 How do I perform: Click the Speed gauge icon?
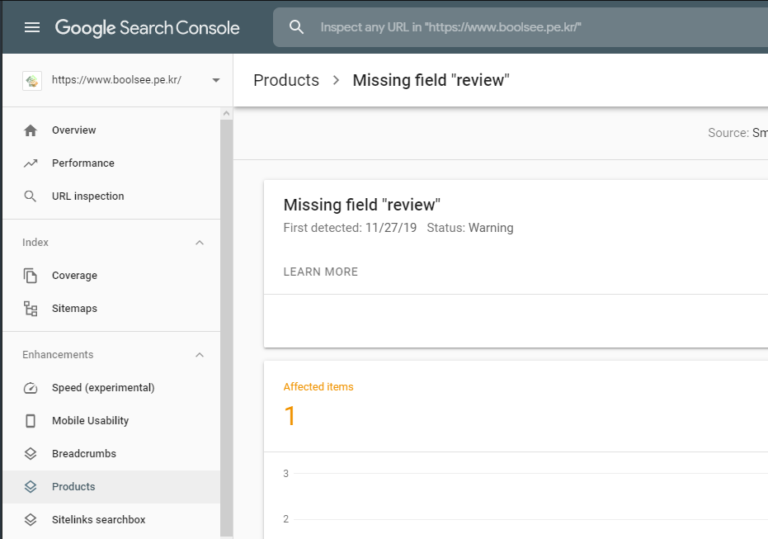click(x=30, y=388)
